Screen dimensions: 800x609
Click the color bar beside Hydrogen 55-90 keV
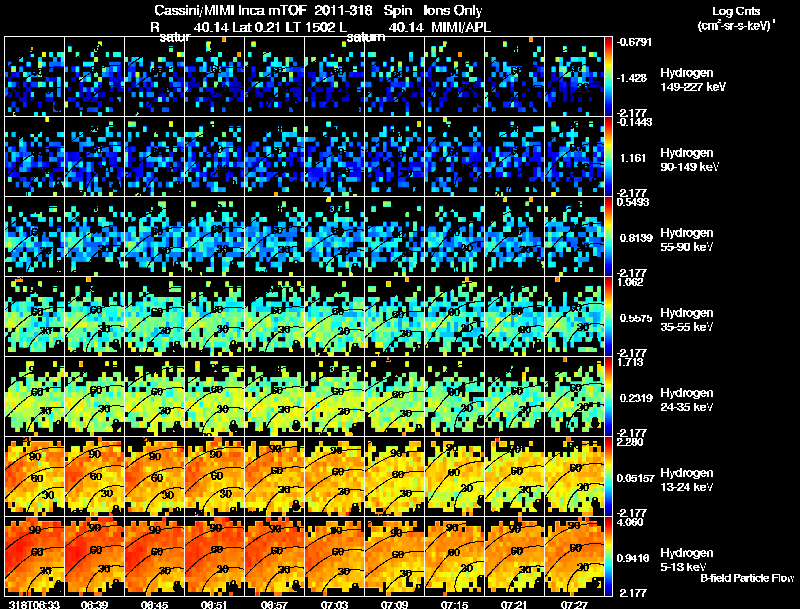(x=608, y=237)
